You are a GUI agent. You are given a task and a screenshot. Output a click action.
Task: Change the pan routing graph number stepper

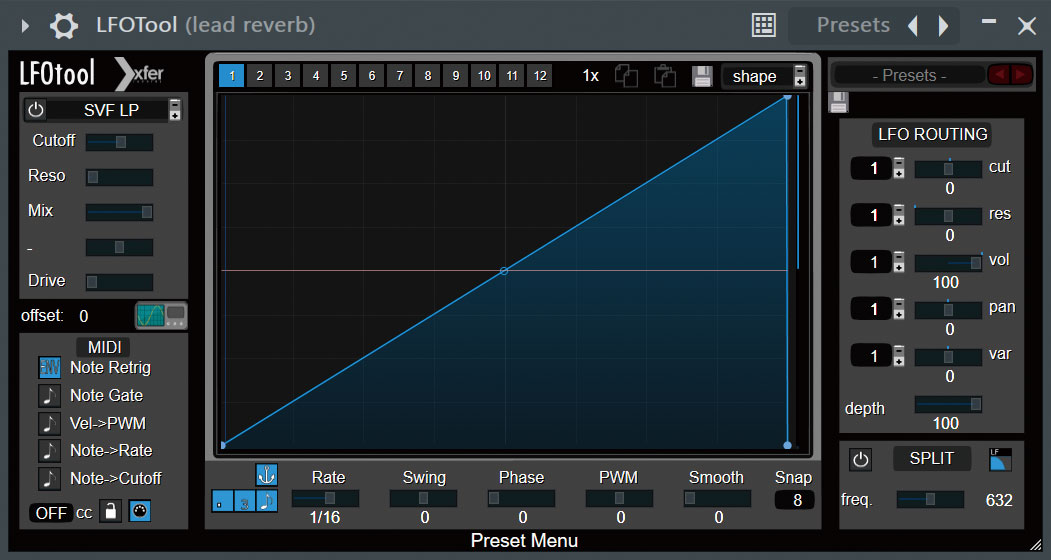[x=899, y=309]
